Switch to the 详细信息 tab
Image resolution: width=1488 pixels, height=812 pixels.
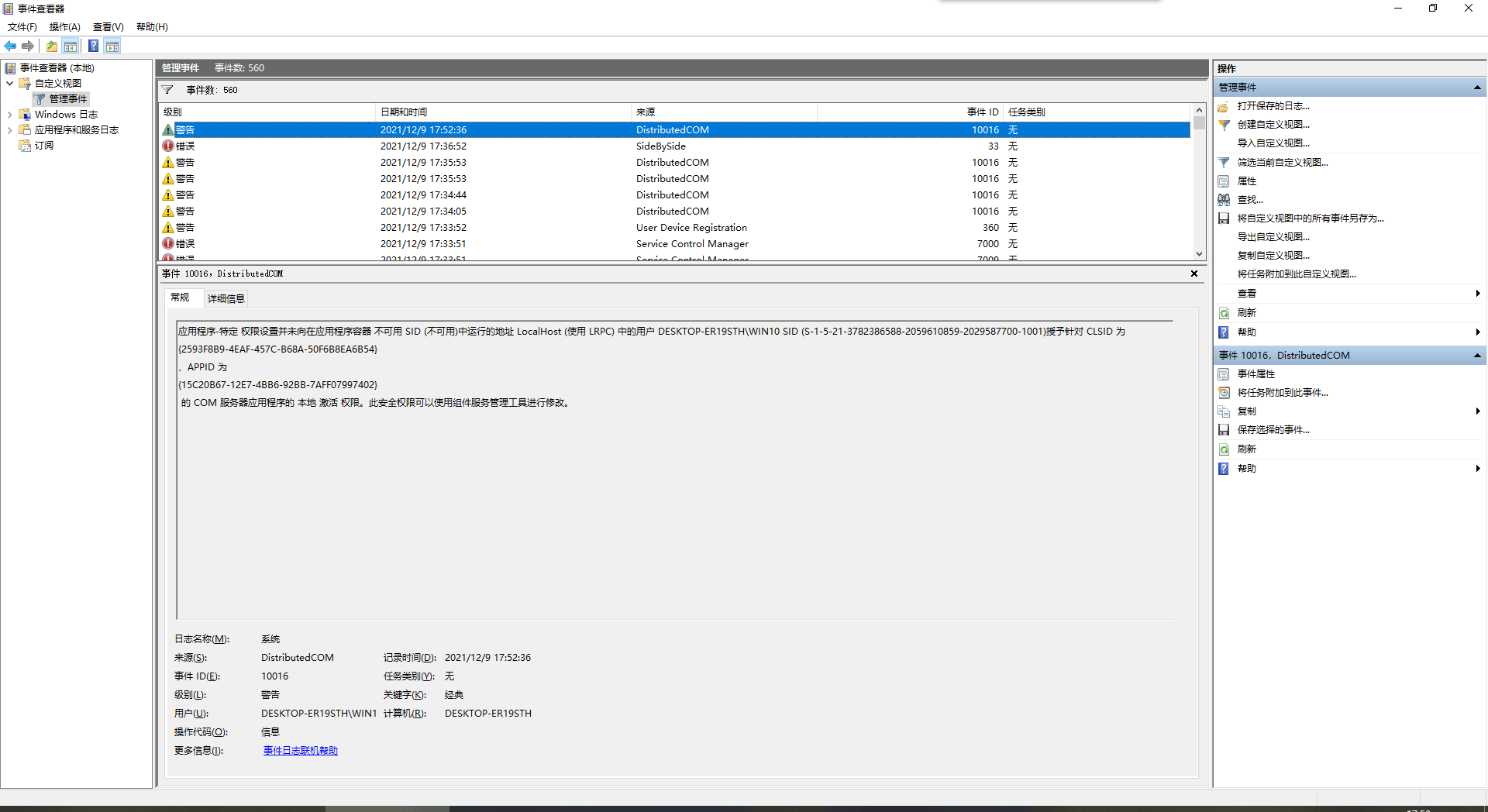click(226, 298)
